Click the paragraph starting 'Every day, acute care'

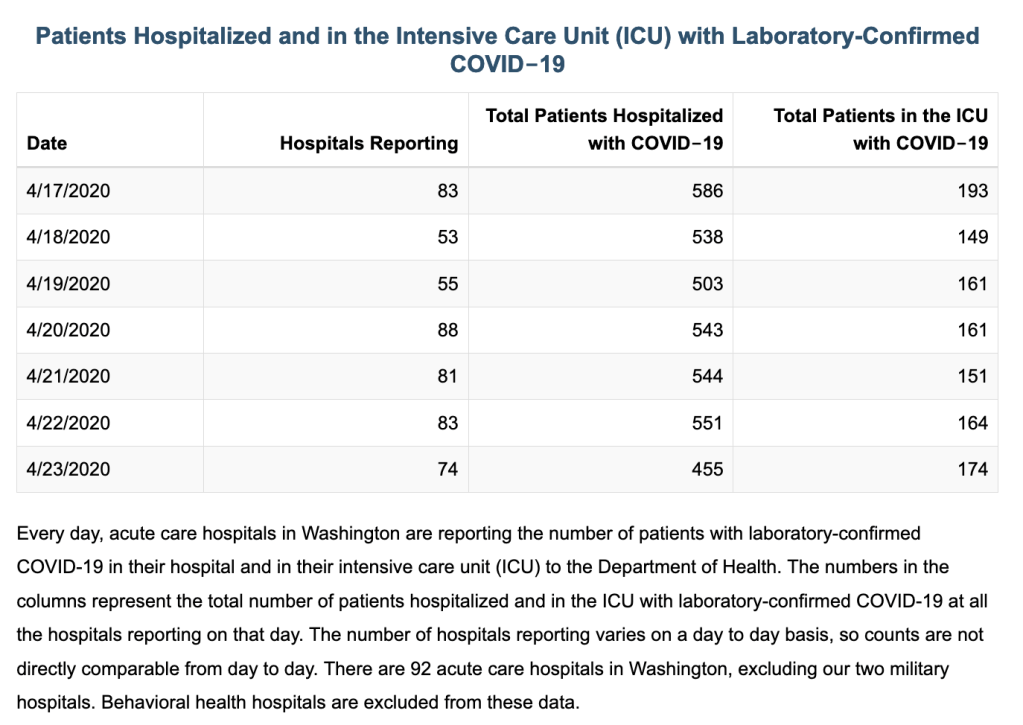point(502,618)
